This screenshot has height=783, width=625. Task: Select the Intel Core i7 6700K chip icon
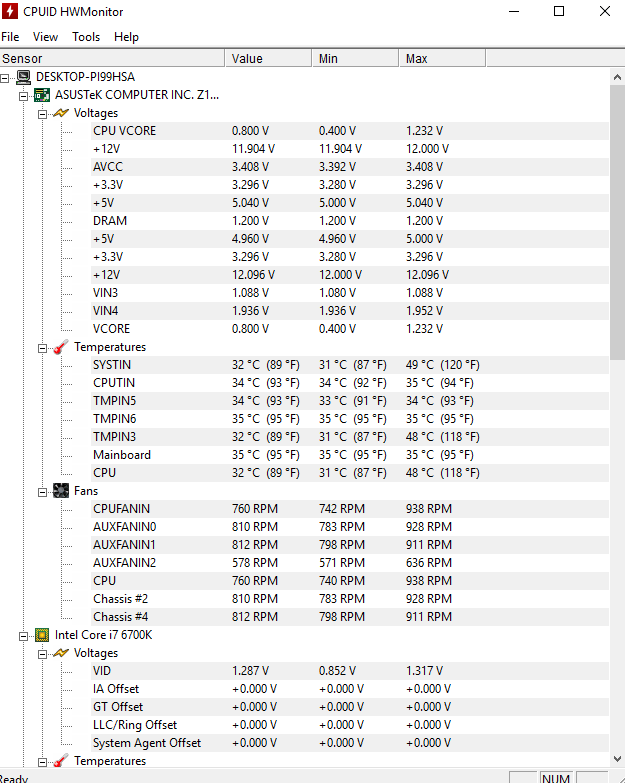42,635
